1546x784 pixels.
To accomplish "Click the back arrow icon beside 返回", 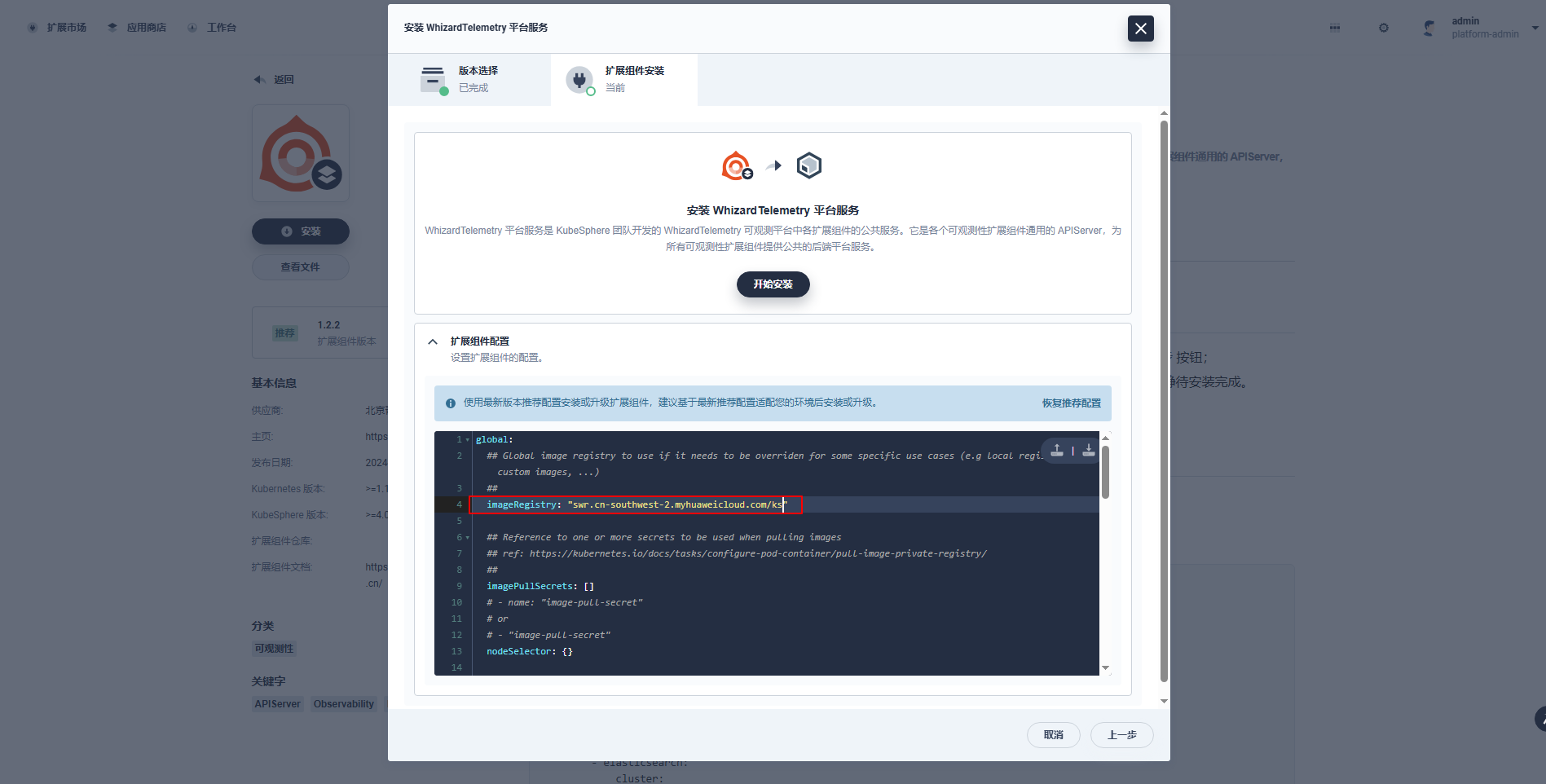I will [259, 79].
